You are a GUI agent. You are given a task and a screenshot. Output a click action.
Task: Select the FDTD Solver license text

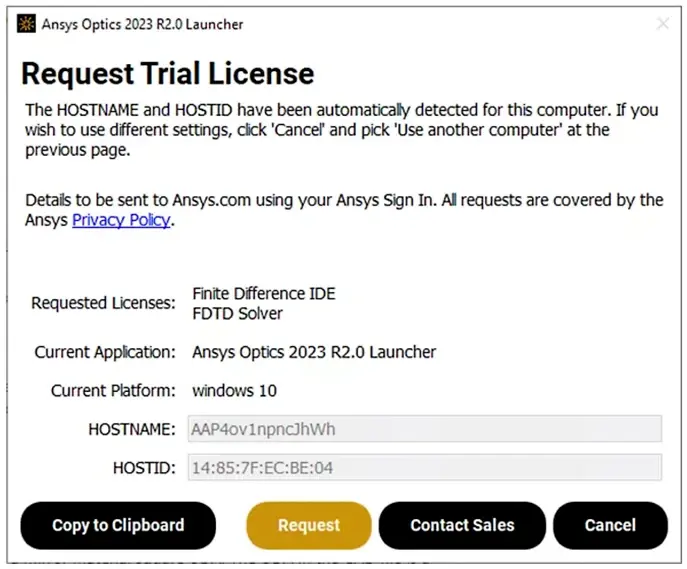(x=237, y=314)
